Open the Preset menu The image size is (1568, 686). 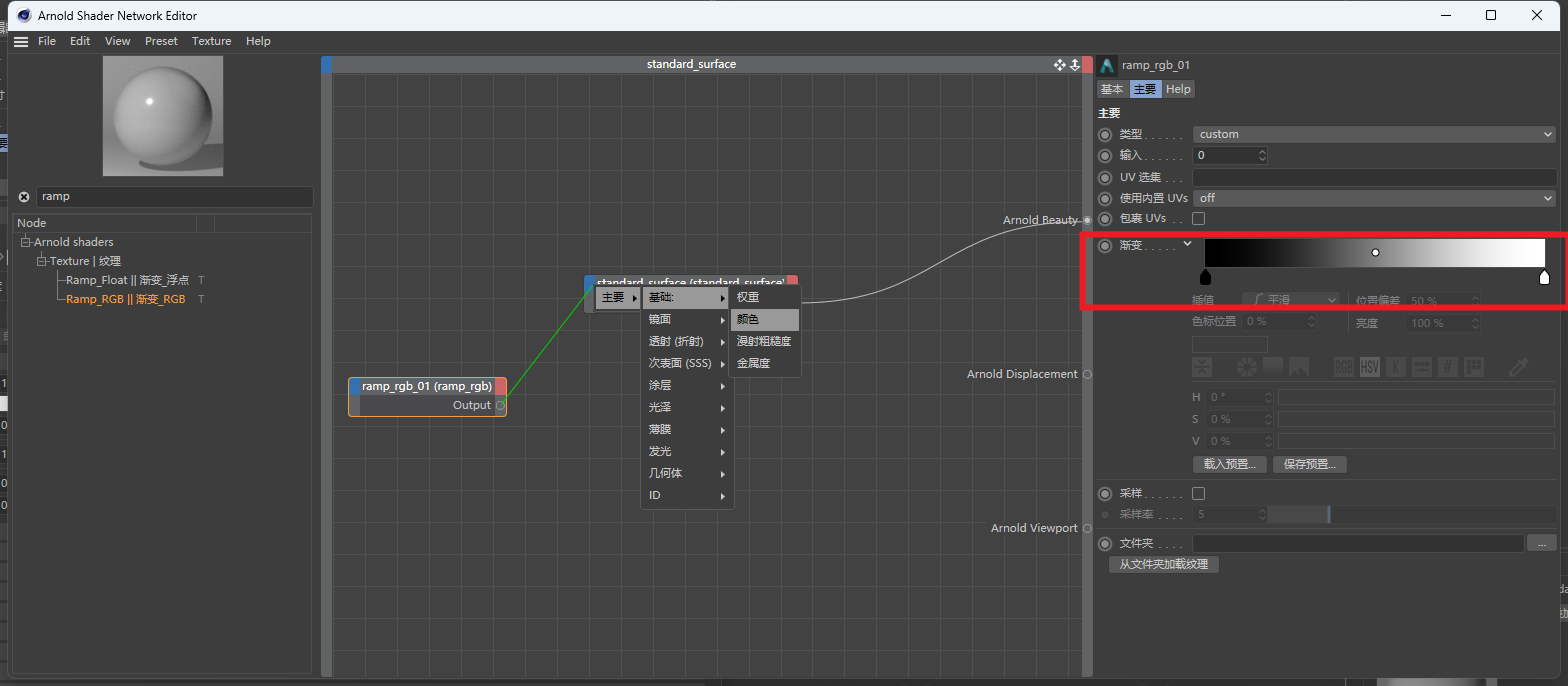point(161,41)
